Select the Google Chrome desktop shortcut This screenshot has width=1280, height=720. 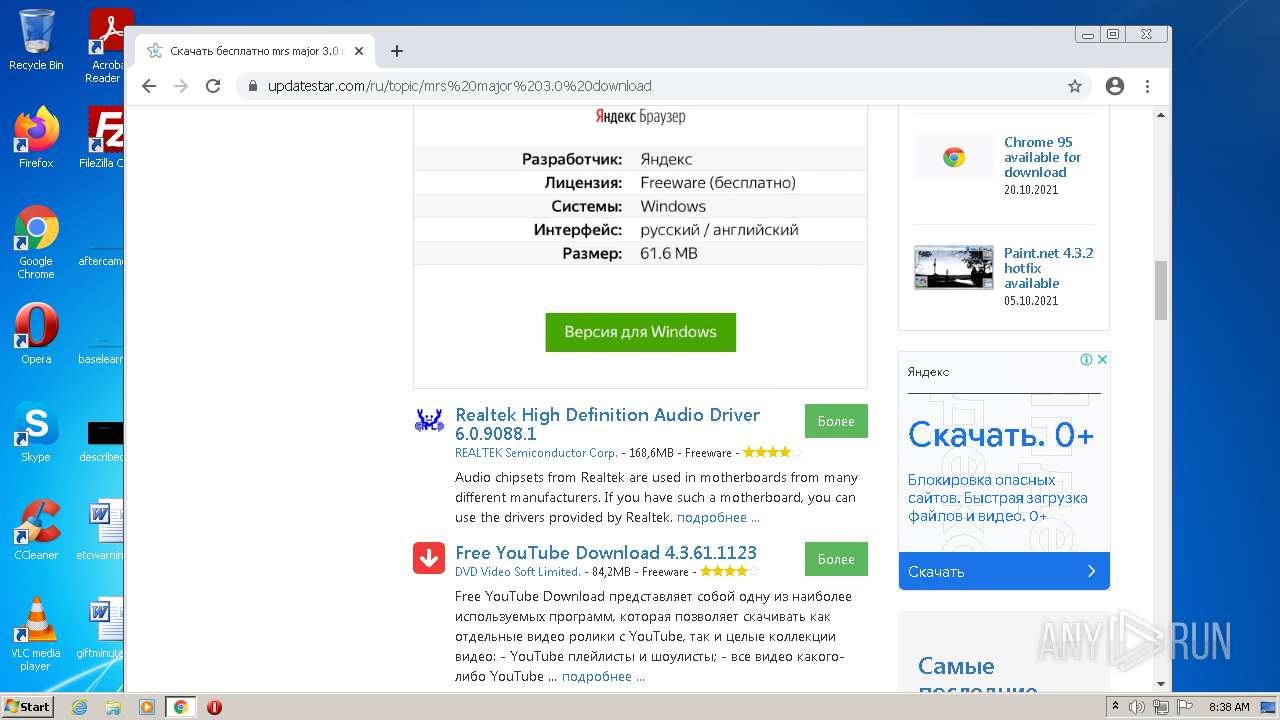[36, 243]
